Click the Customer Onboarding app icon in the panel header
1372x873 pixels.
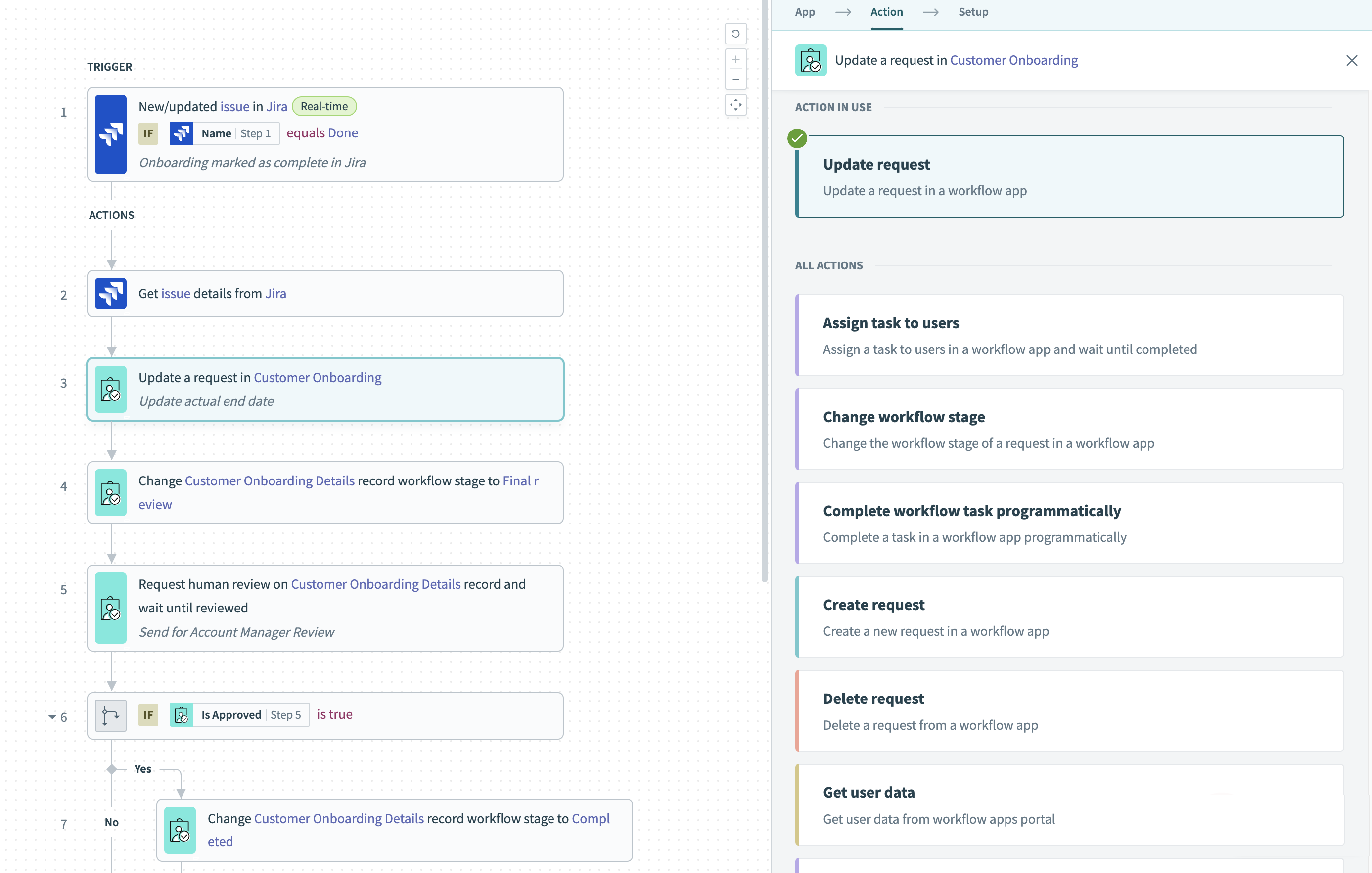click(810, 60)
